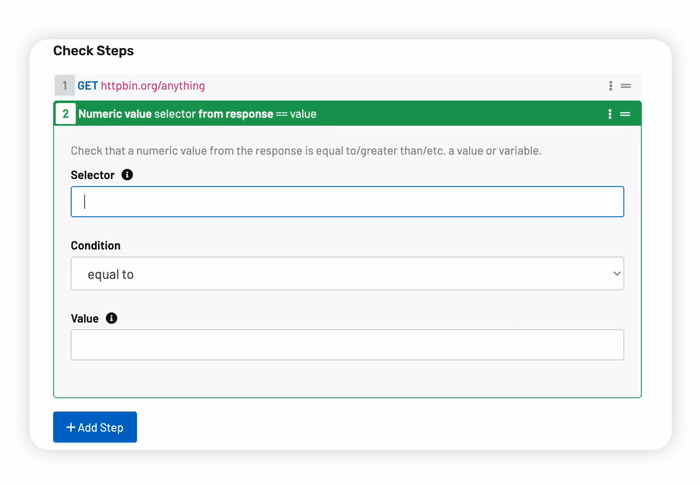Click into the Value input field

tap(347, 345)
